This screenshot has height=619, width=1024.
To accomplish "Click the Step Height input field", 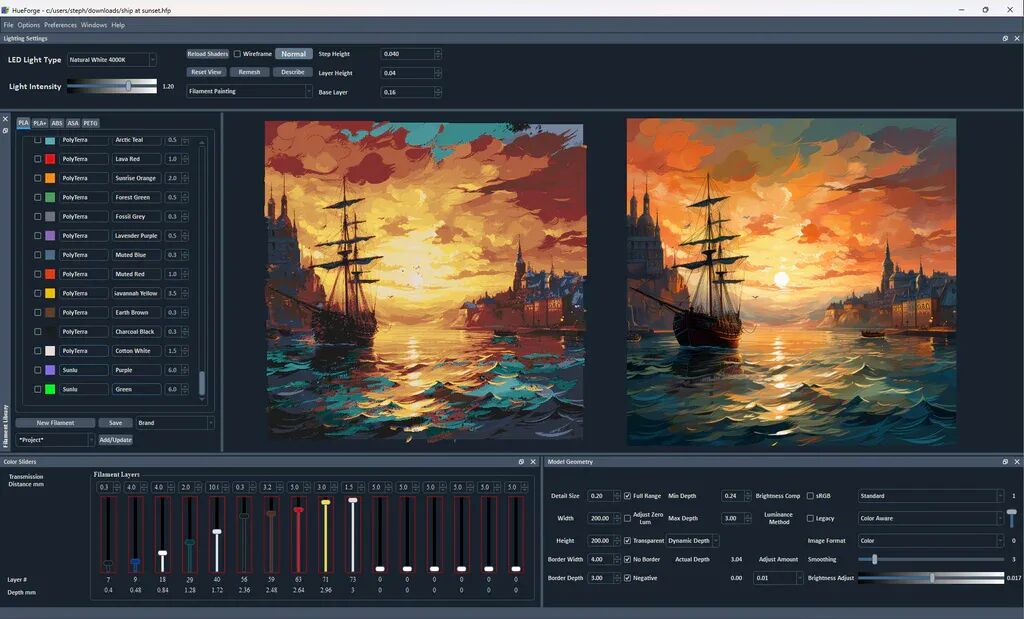I will click(x=408, y=54).
